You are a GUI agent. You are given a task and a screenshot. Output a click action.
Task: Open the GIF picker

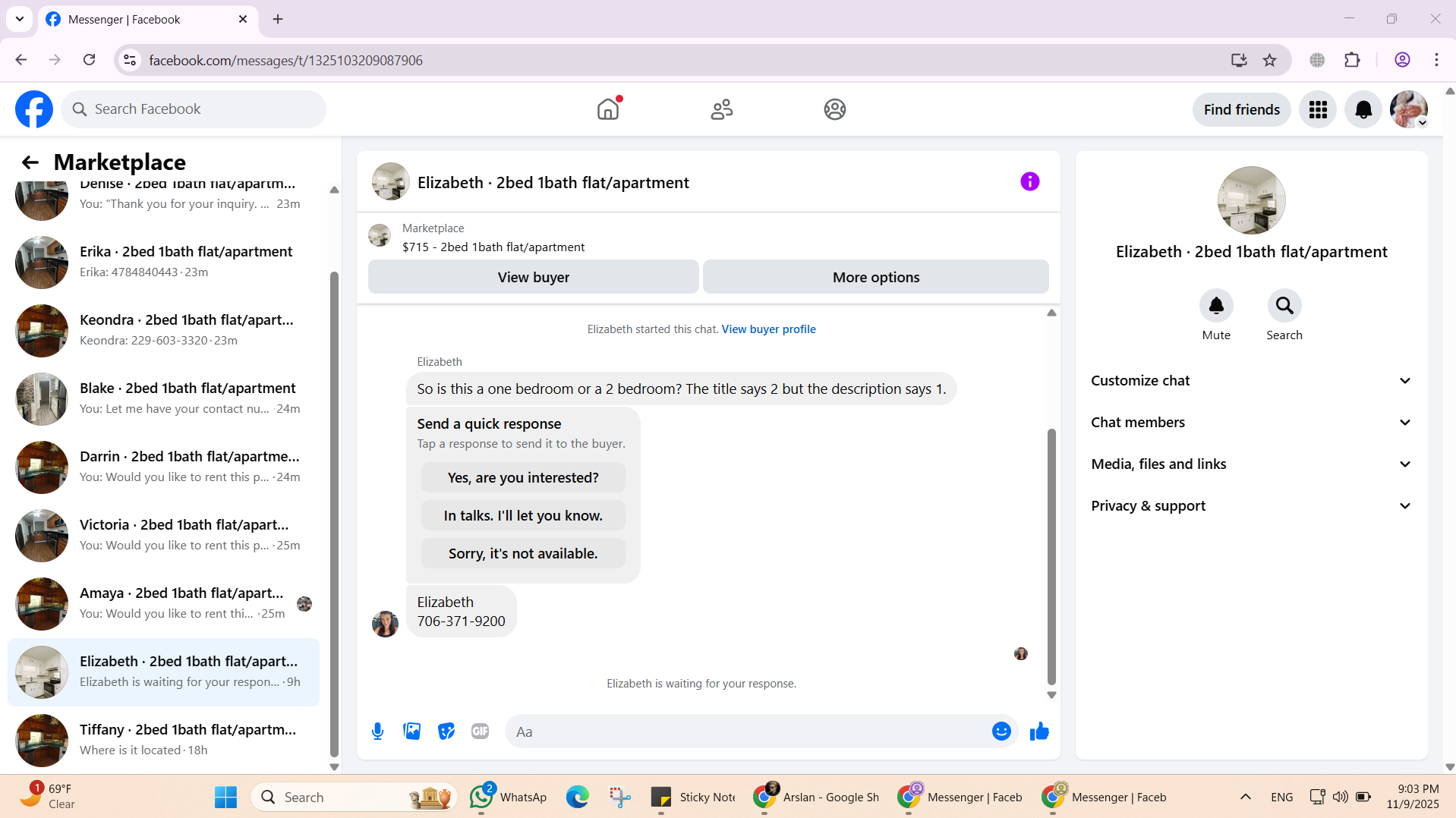[480, 731]
